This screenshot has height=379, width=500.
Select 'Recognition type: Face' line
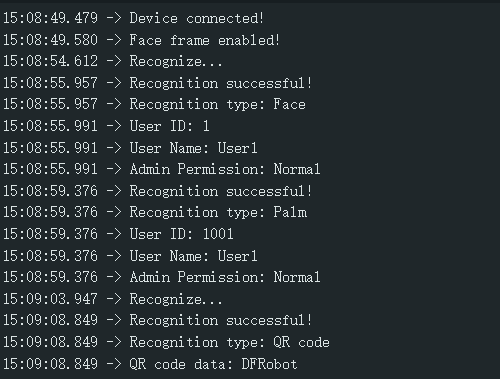click(x=154, y=104)
